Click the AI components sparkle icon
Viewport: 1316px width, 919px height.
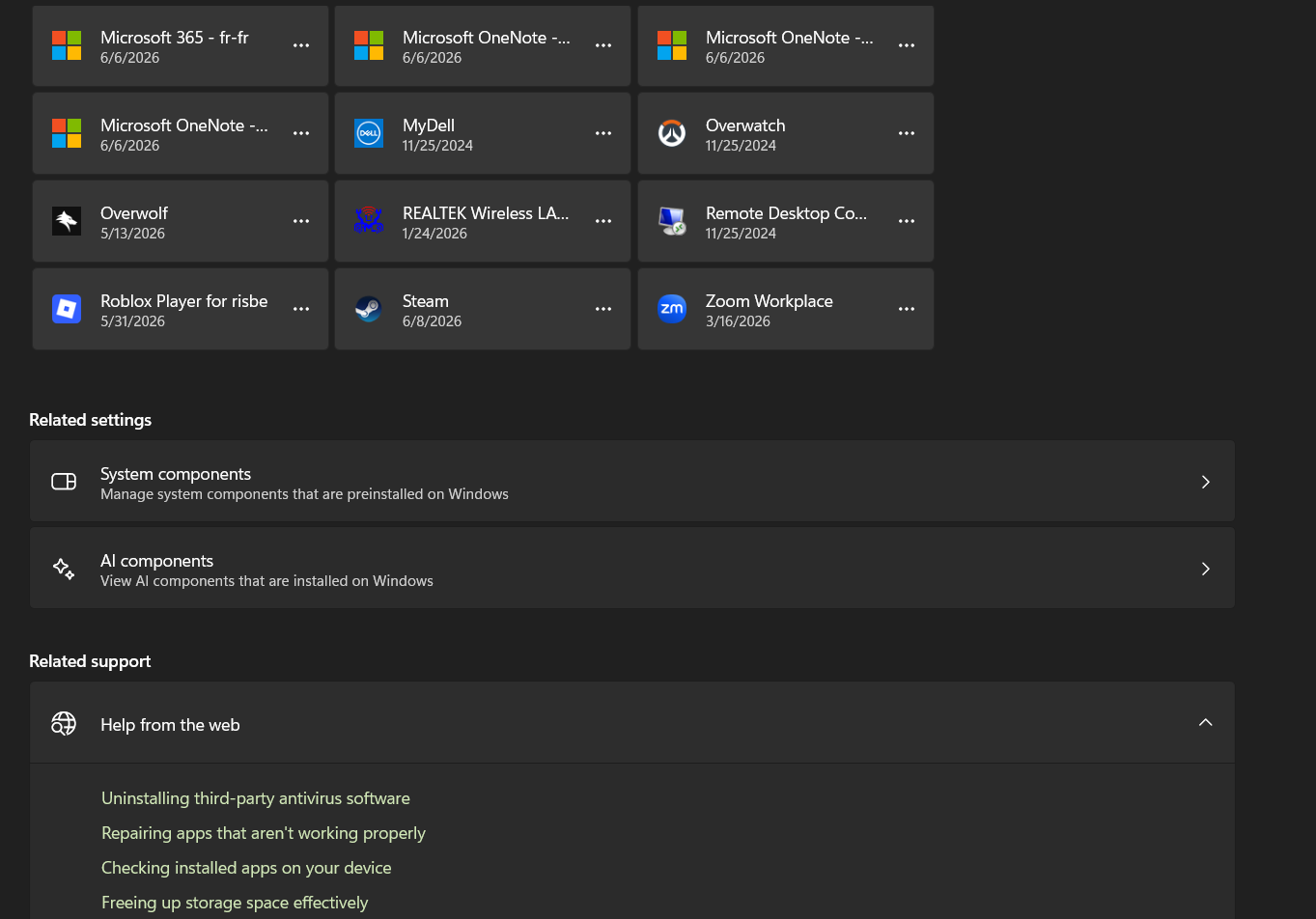(x=64, y=569)
